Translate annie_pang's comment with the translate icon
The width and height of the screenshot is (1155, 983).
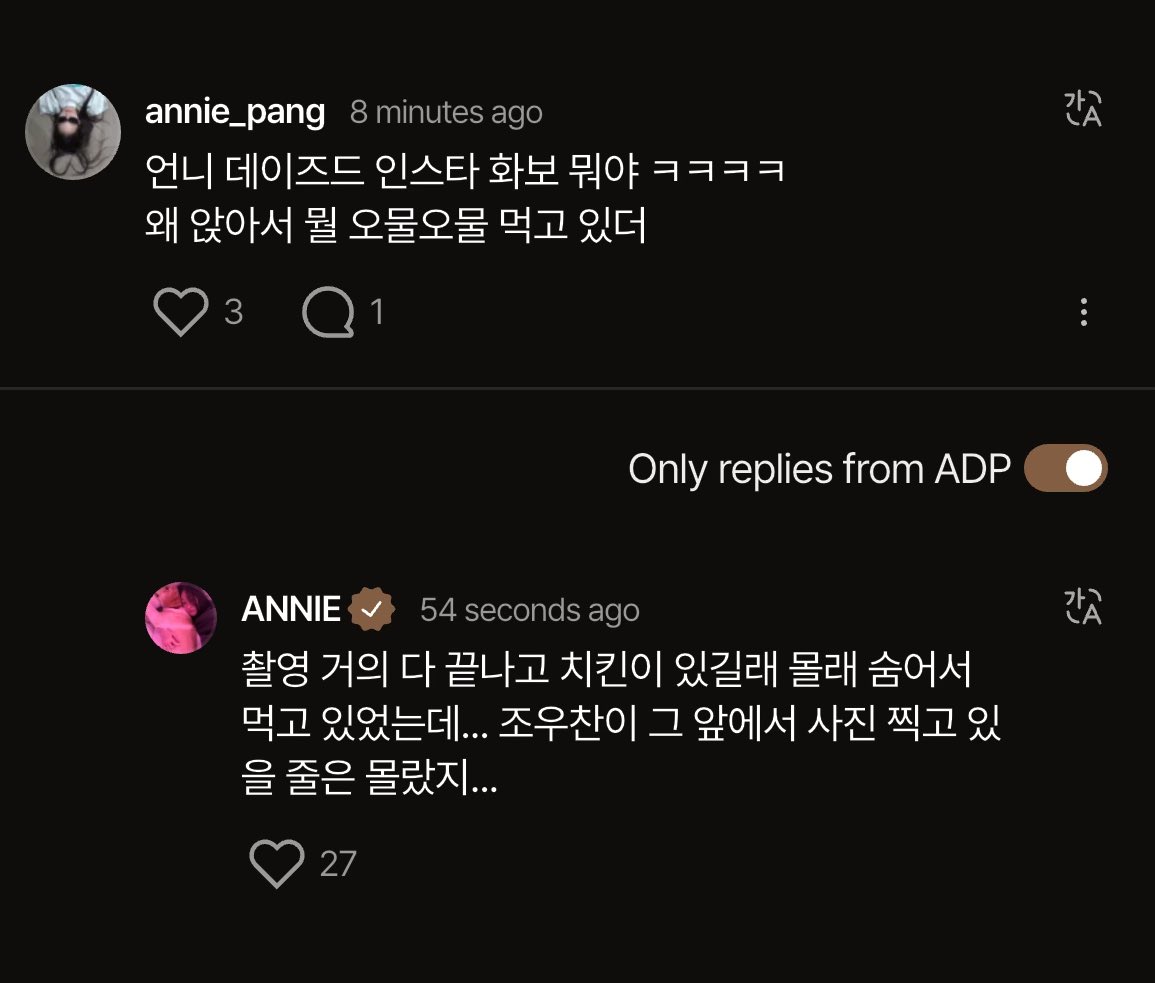pos(1082,110)
